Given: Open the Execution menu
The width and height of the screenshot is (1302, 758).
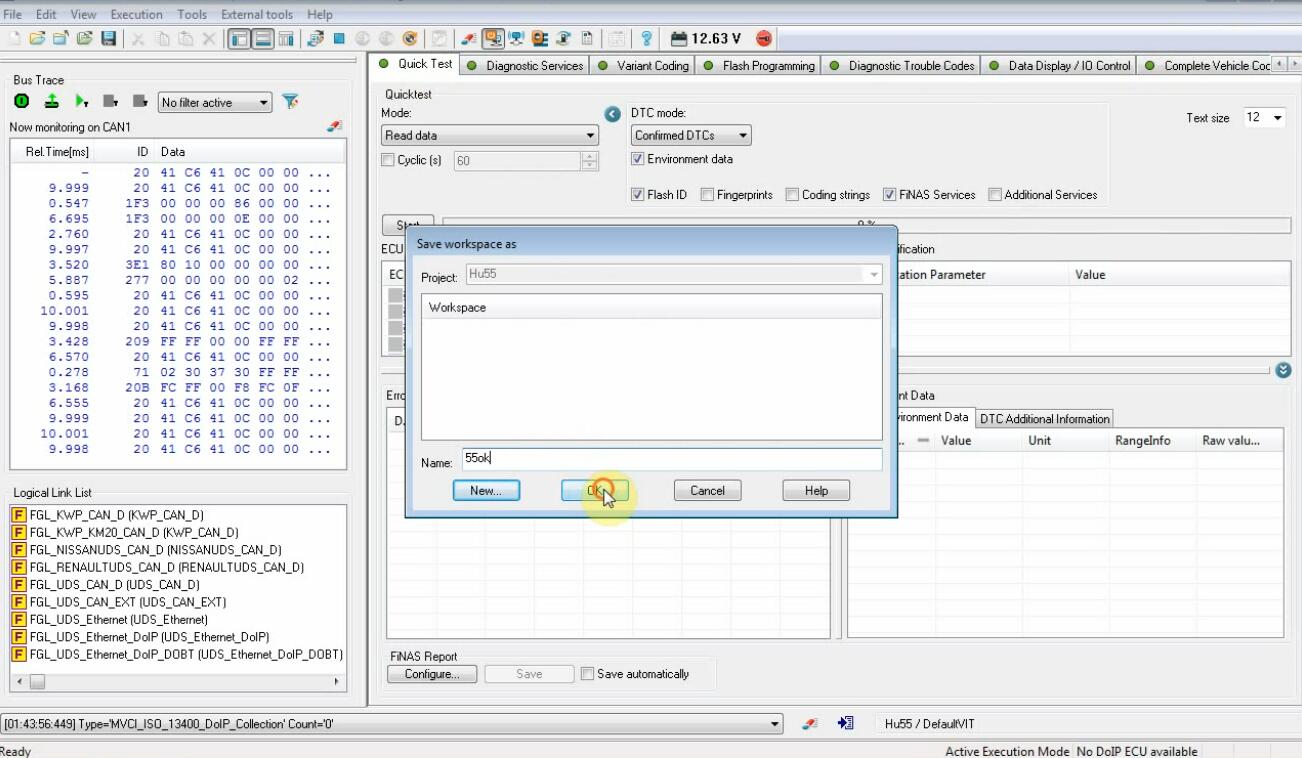Looking at the screenshot, I should [136, 14].
